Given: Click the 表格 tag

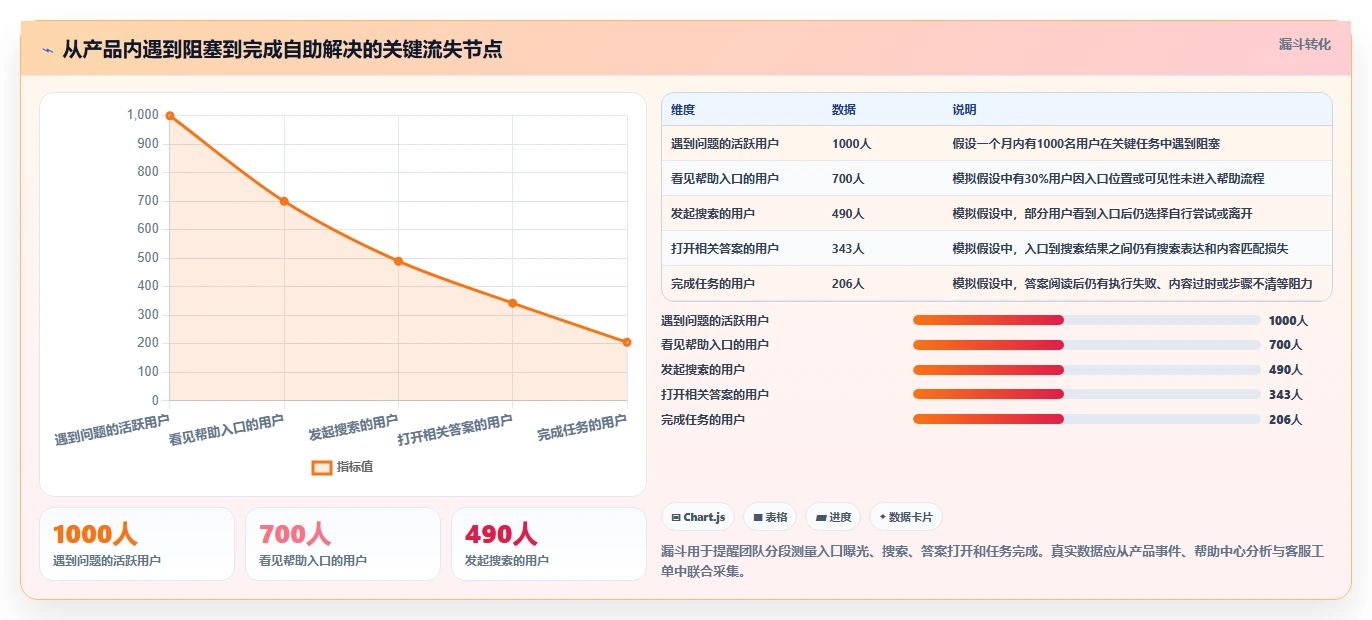Looking at the screenshot, I should 769,517.
